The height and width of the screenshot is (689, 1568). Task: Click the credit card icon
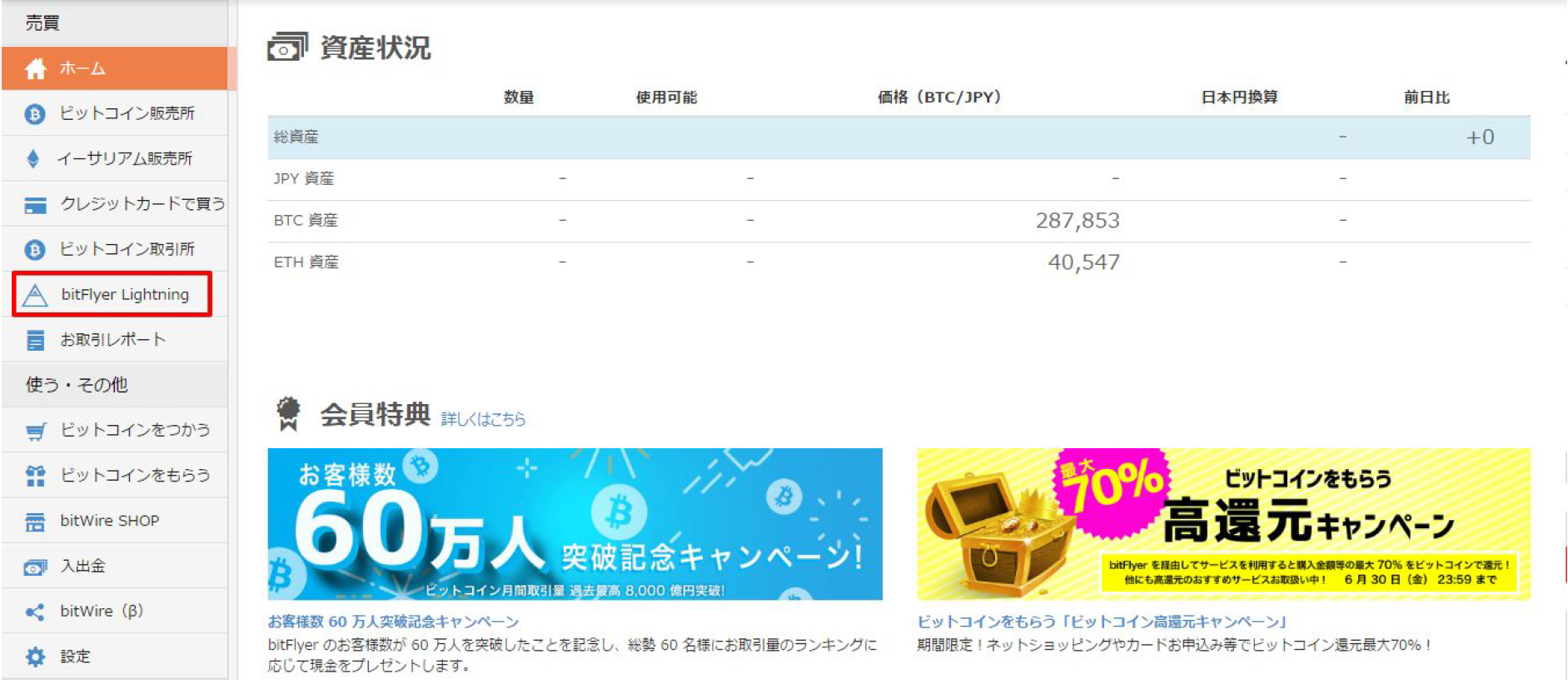pos(35,205)
